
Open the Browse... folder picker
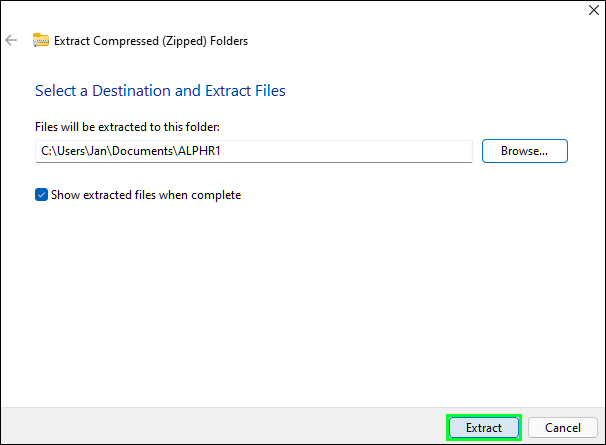tap(524, 151)
